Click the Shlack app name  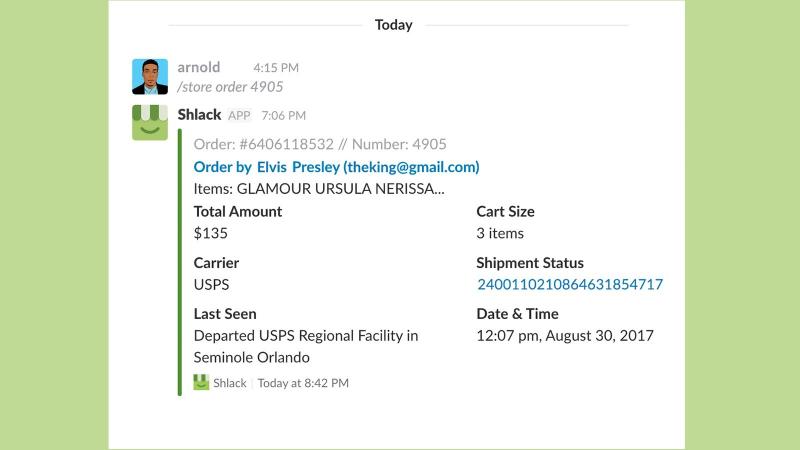click(x=199, y=114)
